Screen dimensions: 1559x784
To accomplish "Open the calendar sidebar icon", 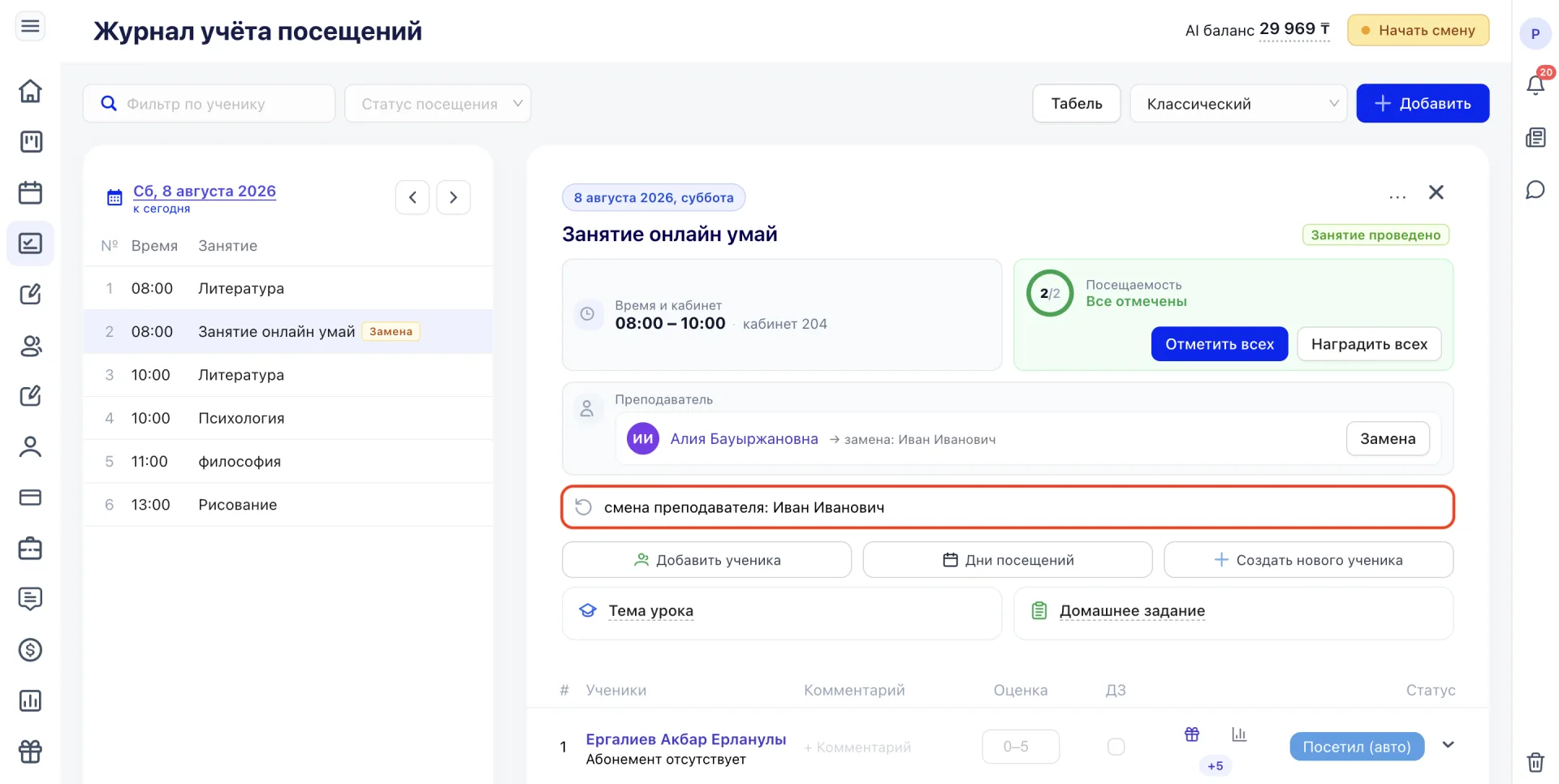I will [30, 192].
